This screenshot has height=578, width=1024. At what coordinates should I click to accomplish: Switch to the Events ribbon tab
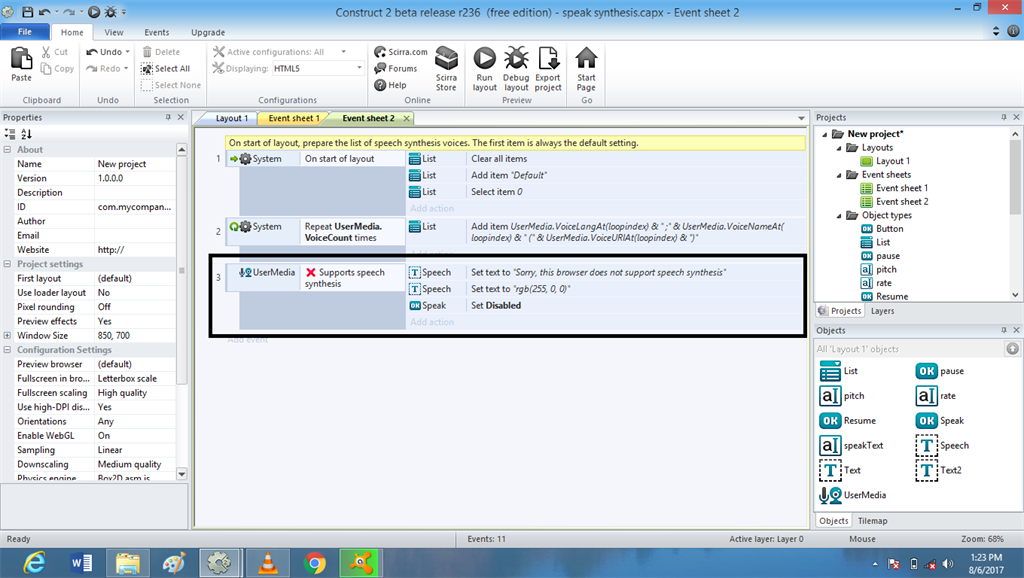pos(157,32)
